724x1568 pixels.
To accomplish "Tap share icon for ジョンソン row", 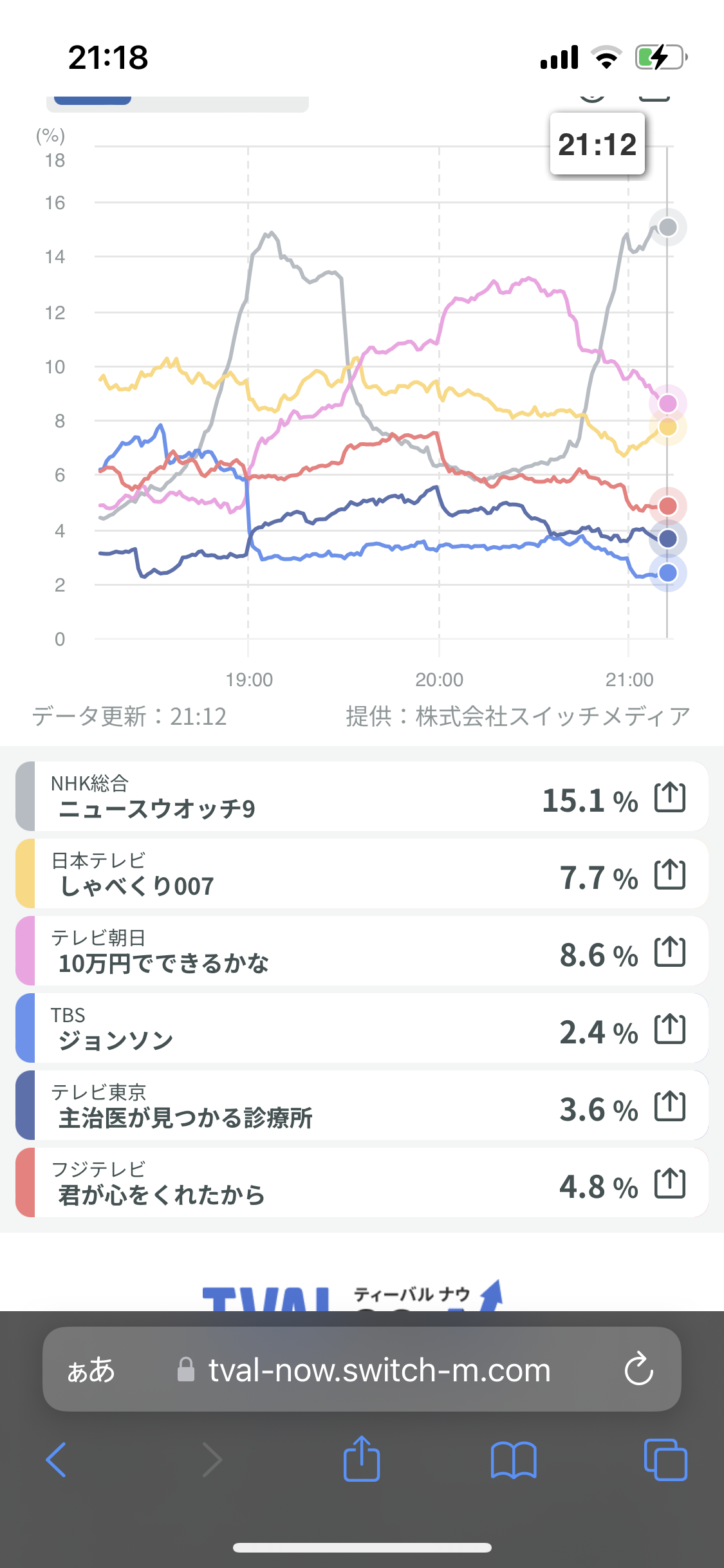I will coord(670,1029).
